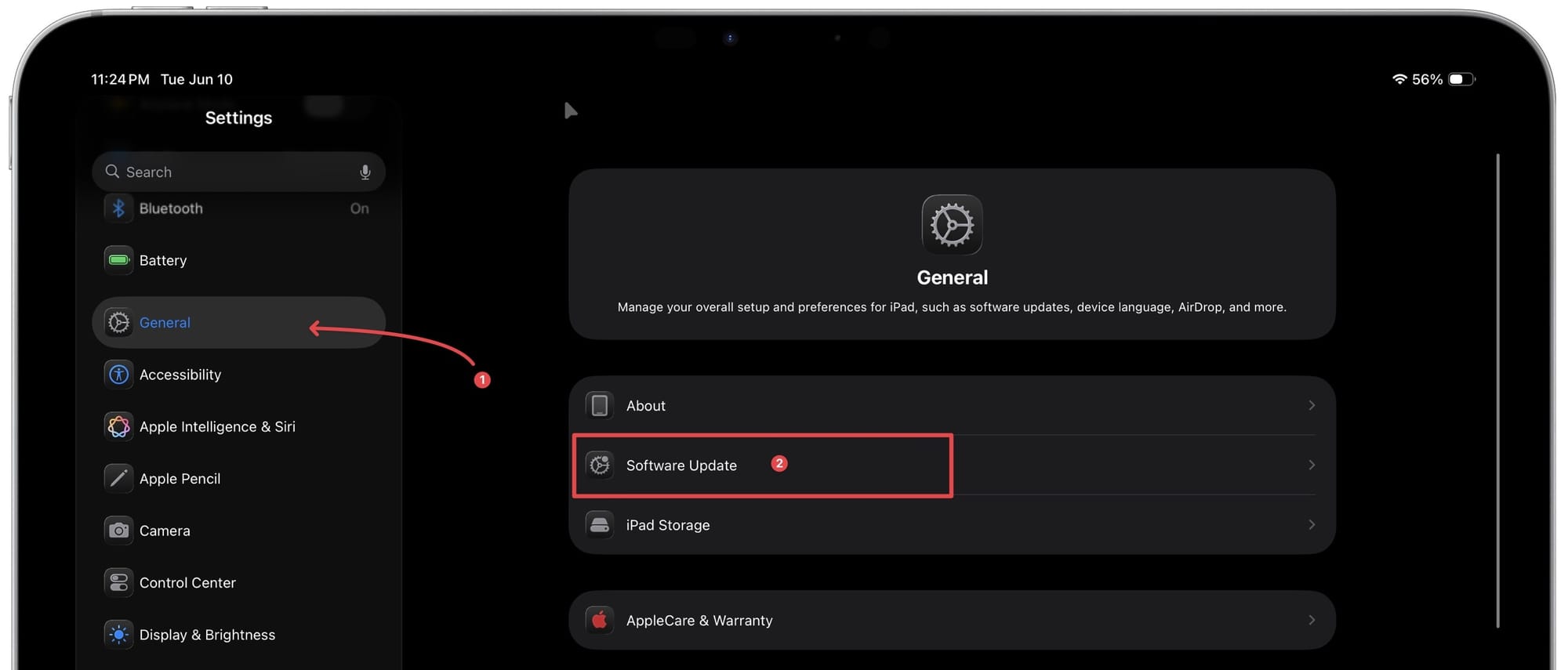Tap the red AppleCare apple icon
The image size is (1568, 670).
[x=600, y=620]
